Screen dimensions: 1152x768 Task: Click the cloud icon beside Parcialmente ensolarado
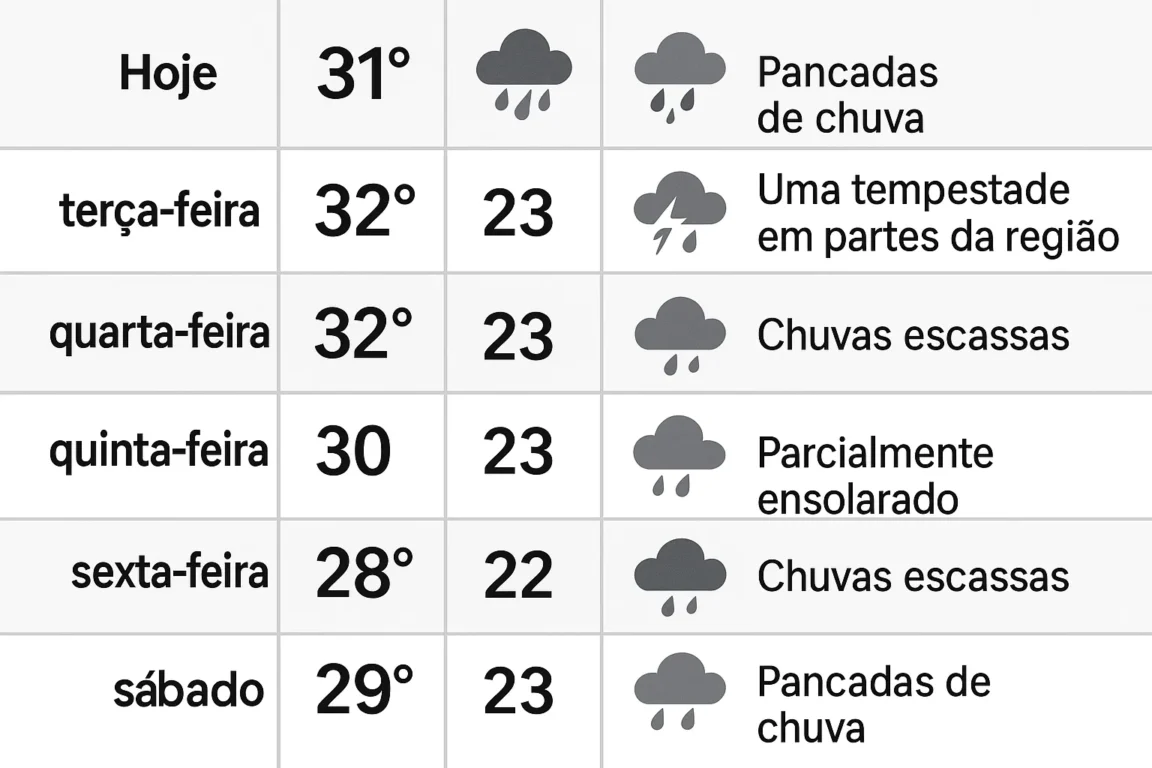(679, 456)
